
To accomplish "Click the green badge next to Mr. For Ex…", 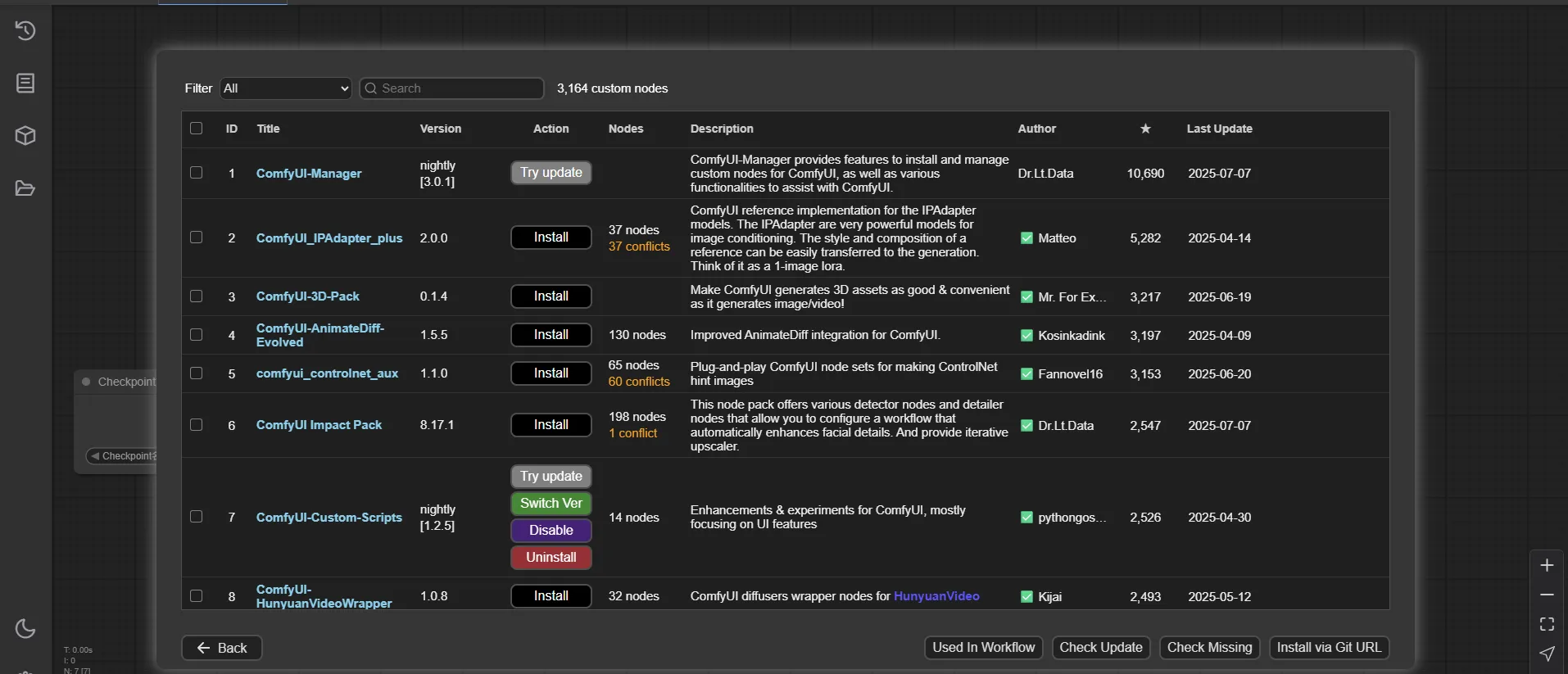I will click(1026, 297).
